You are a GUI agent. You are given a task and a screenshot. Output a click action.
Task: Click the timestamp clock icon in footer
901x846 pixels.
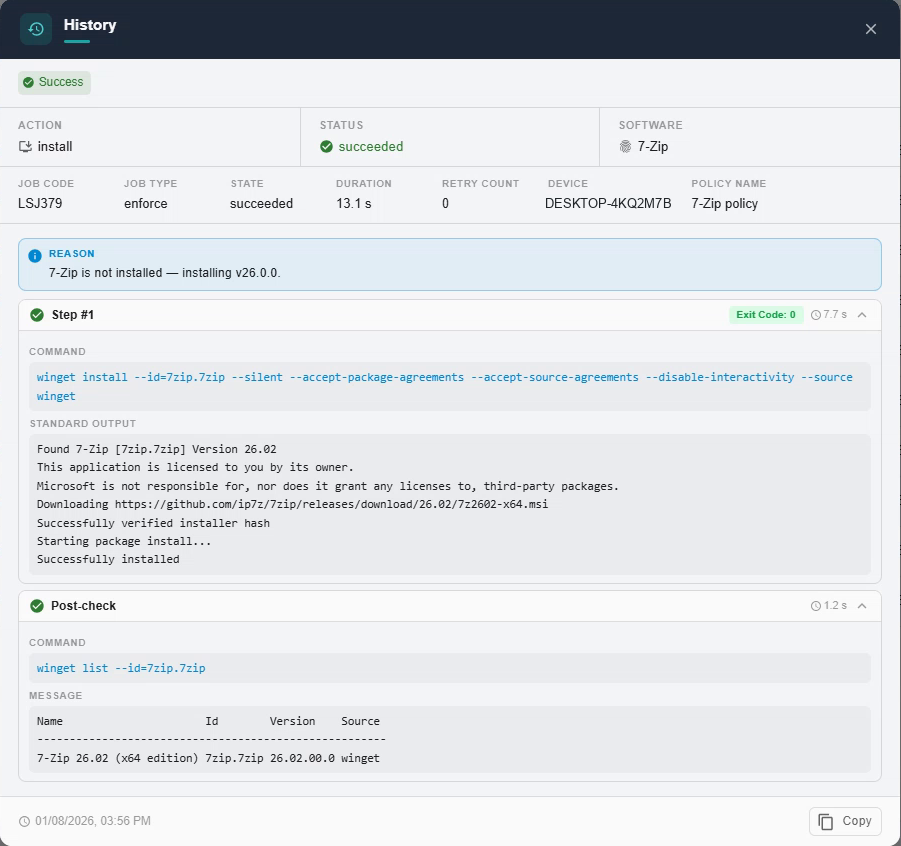tap(24, 821)
